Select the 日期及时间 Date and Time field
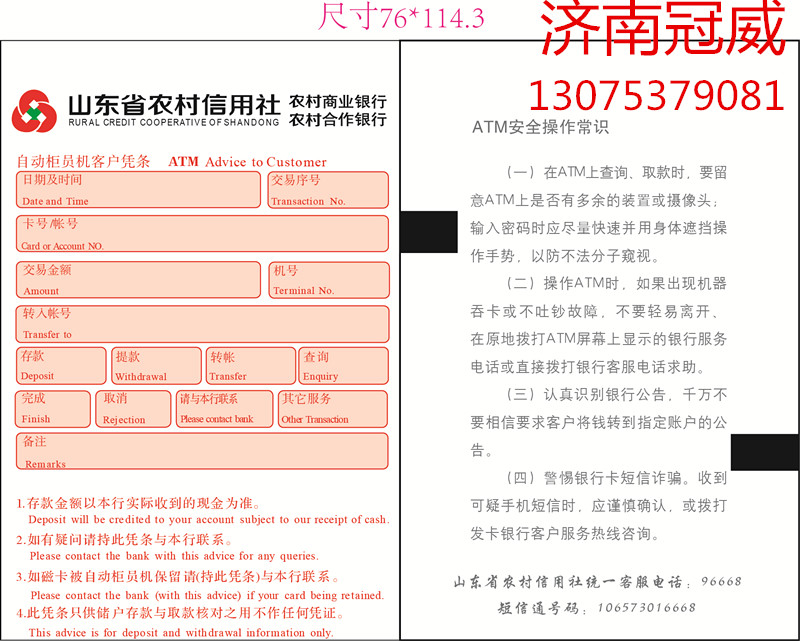Image resolution: width=800 pixels, height=641 pixels. coord(138,190)
